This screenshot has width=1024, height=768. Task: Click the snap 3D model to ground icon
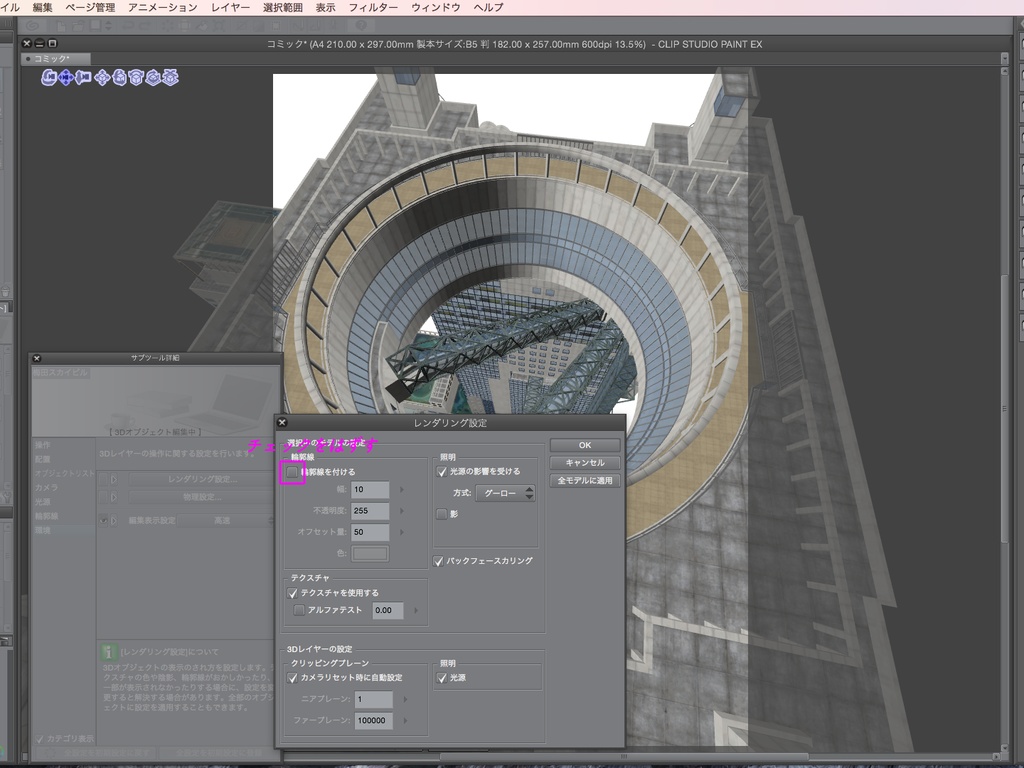[170, 77]
